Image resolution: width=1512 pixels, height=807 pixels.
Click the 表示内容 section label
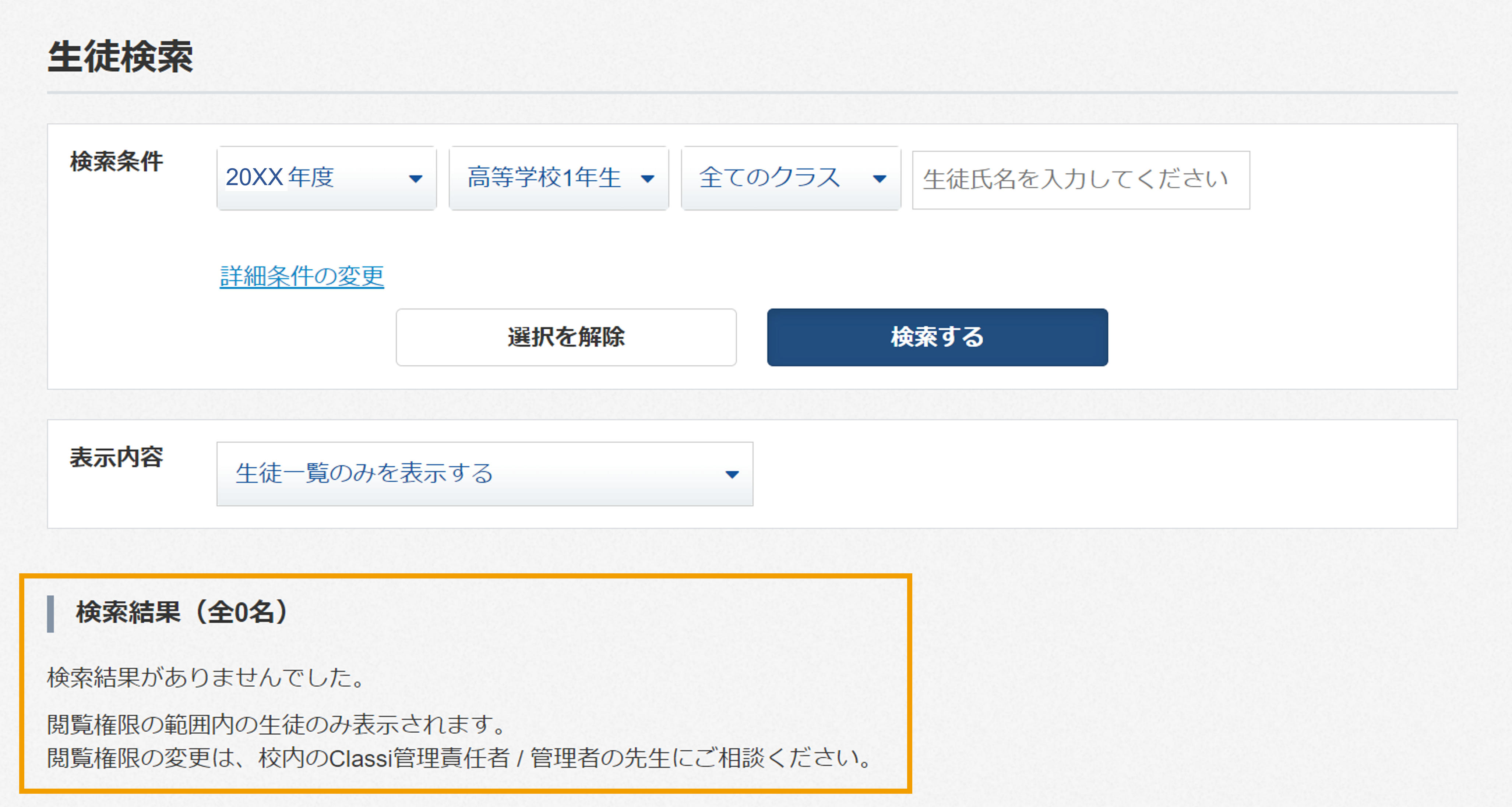(116, 457)
